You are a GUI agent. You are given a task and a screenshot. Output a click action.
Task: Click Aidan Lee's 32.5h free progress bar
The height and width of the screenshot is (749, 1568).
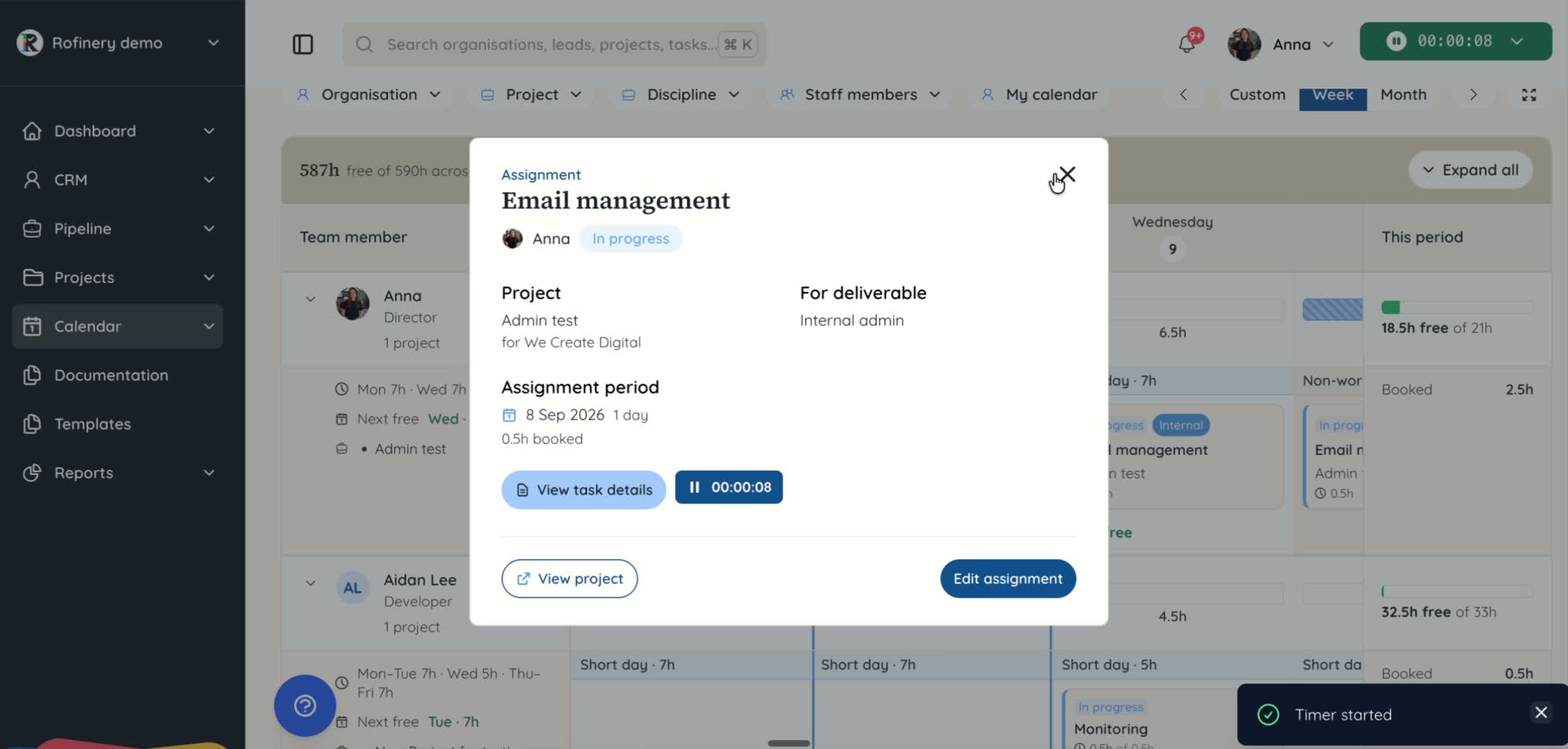point(1457,592)
